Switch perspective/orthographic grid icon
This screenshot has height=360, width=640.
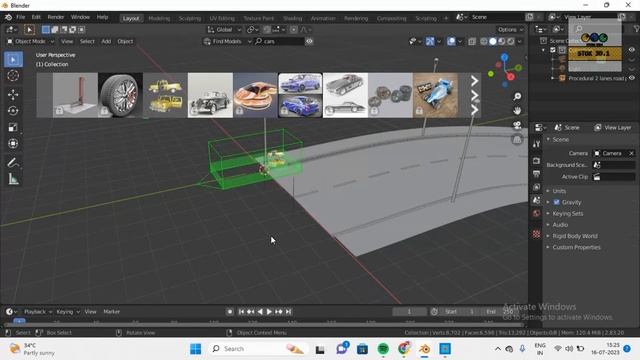tap(517, 140)
